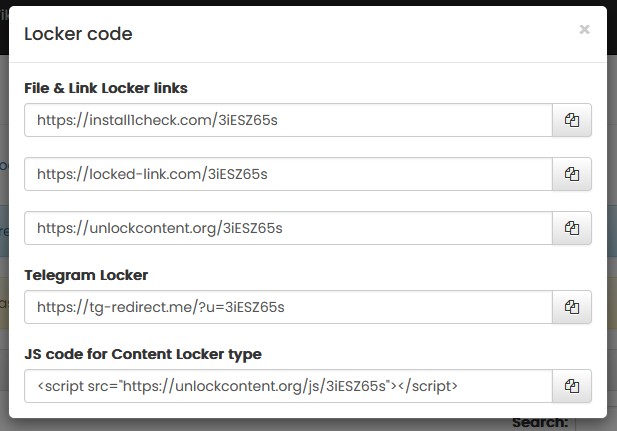Select the script src code field

(288, 386)
